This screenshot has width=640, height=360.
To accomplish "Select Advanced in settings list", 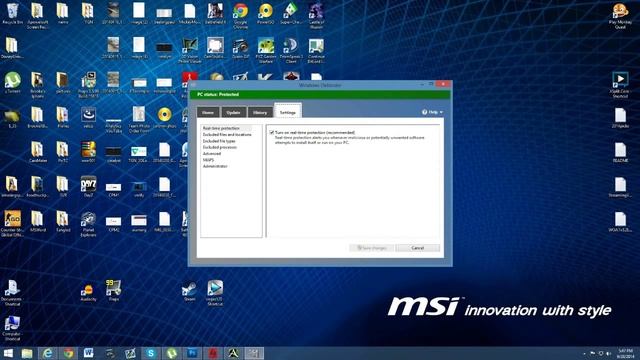I will [x=212, y=153].
